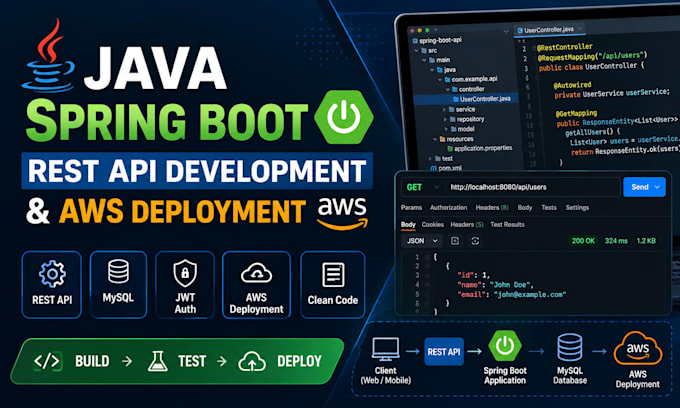Collapse the src folder in project tree

point(417,51)
